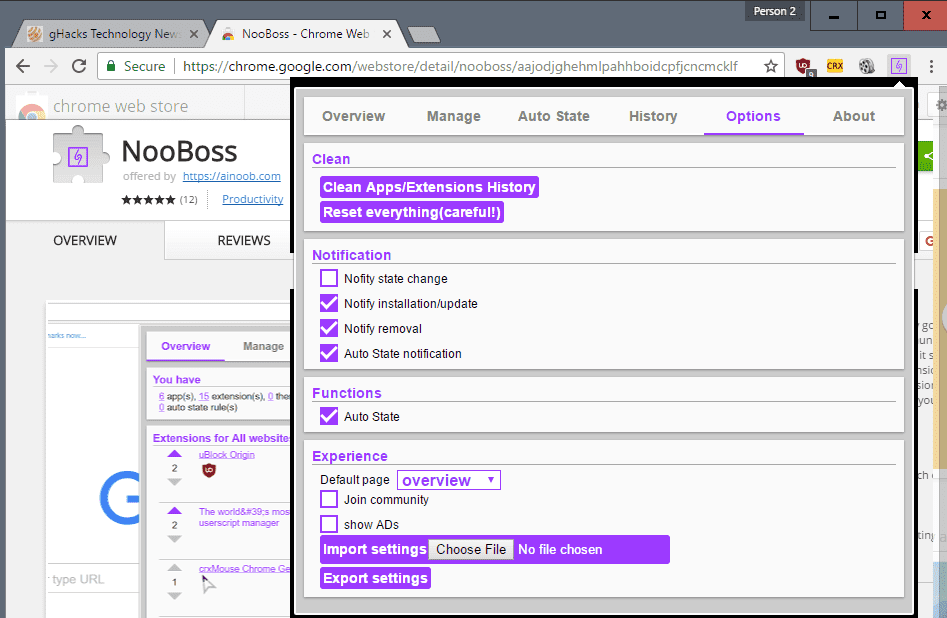Click the NooBoss toolbar extension icon

(898, 65)
